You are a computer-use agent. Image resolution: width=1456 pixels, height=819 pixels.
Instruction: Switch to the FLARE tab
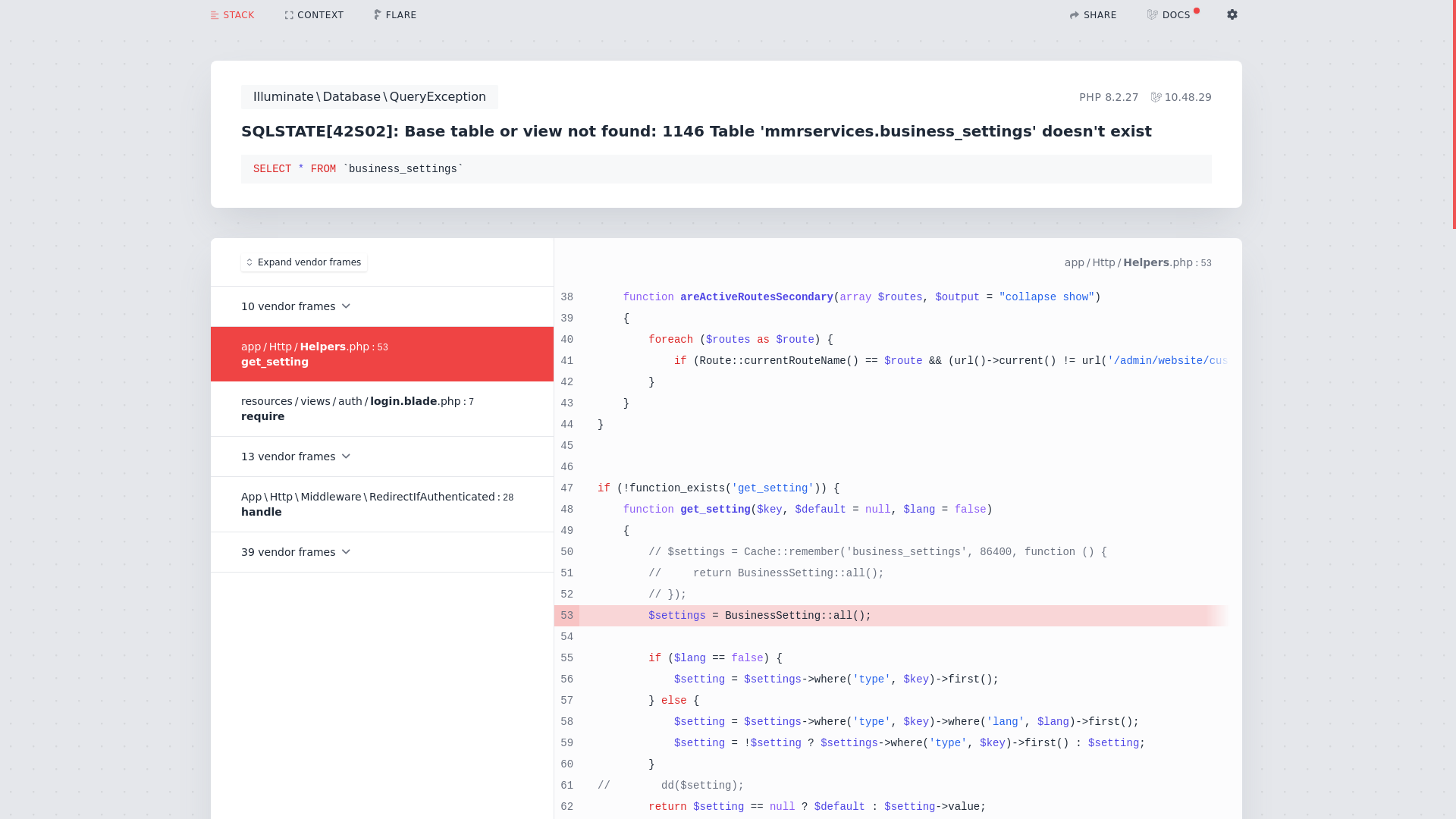point(395,15)
